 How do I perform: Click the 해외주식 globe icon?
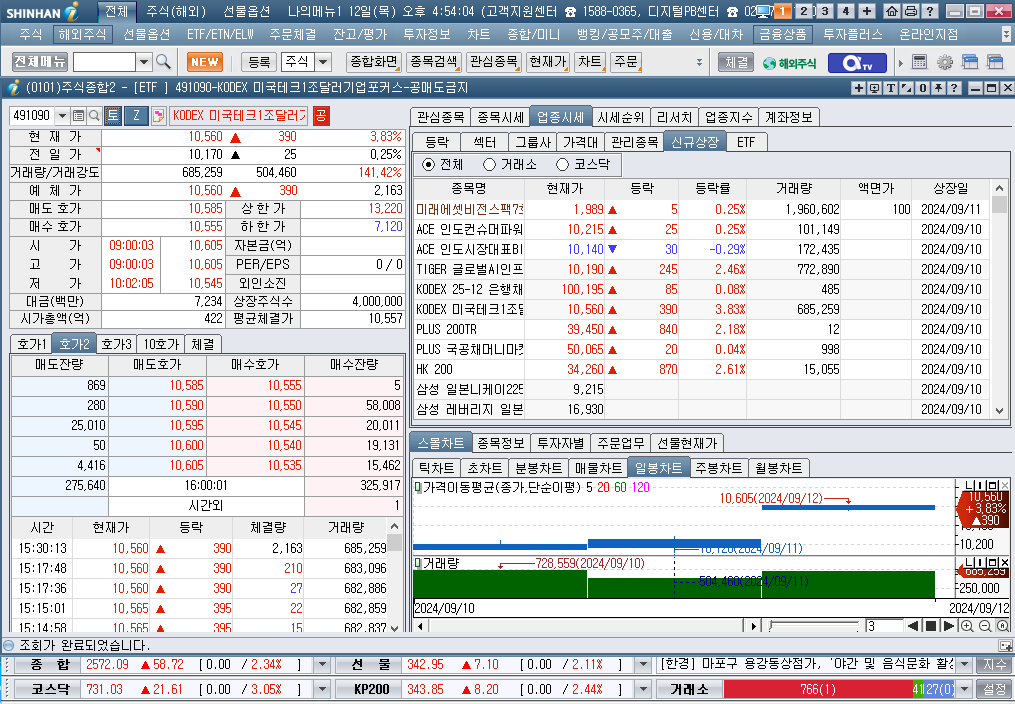pyautogui.click(x=789, y=63)
